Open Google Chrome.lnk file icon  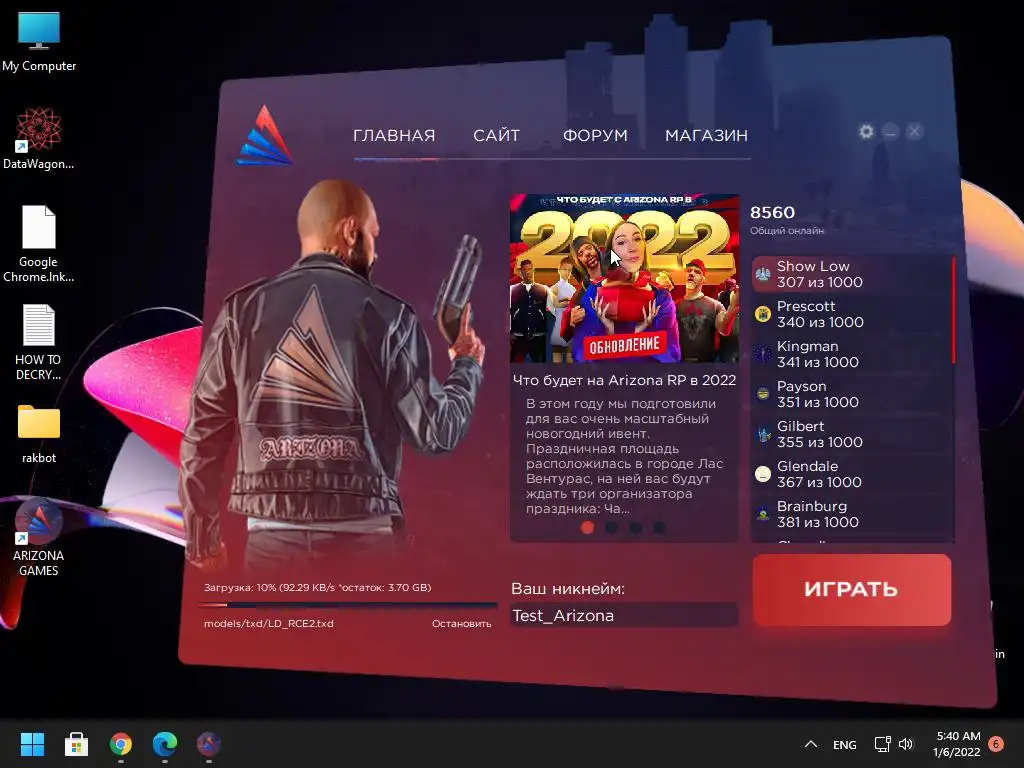(39, 244)
